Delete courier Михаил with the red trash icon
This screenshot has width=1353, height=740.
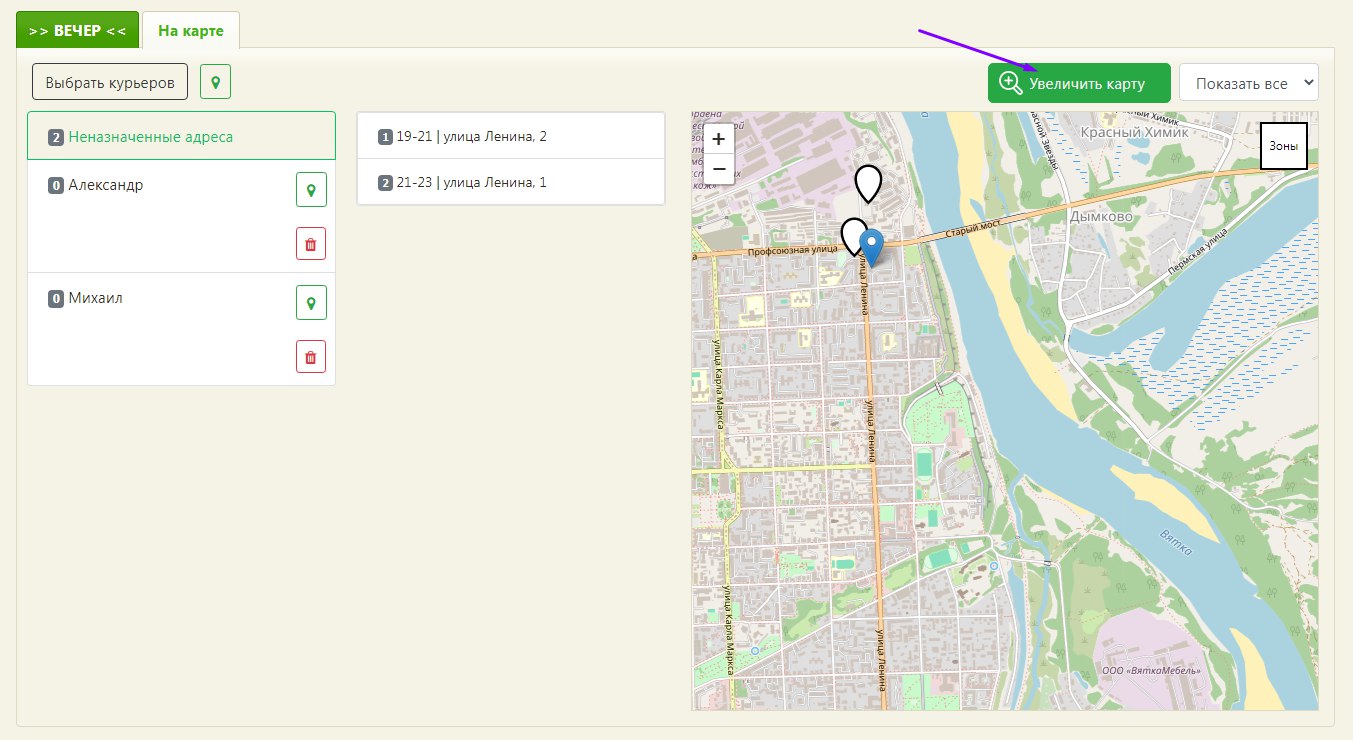click(311, 357)
